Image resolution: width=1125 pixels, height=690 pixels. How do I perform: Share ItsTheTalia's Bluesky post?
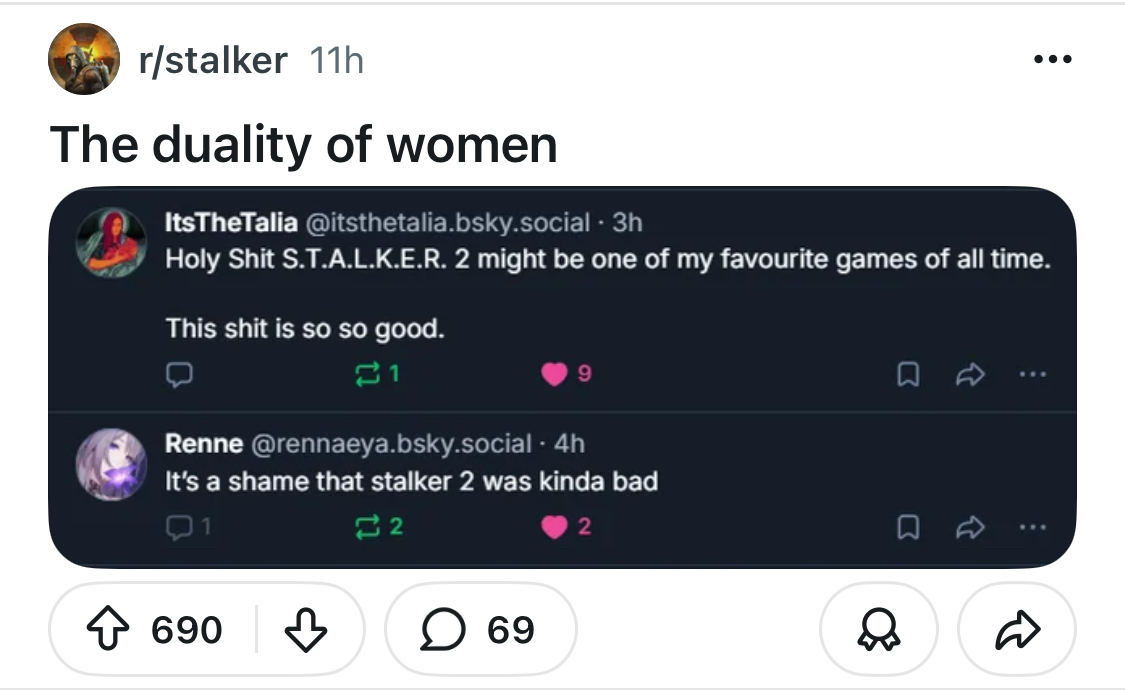[x=969, y=375]
